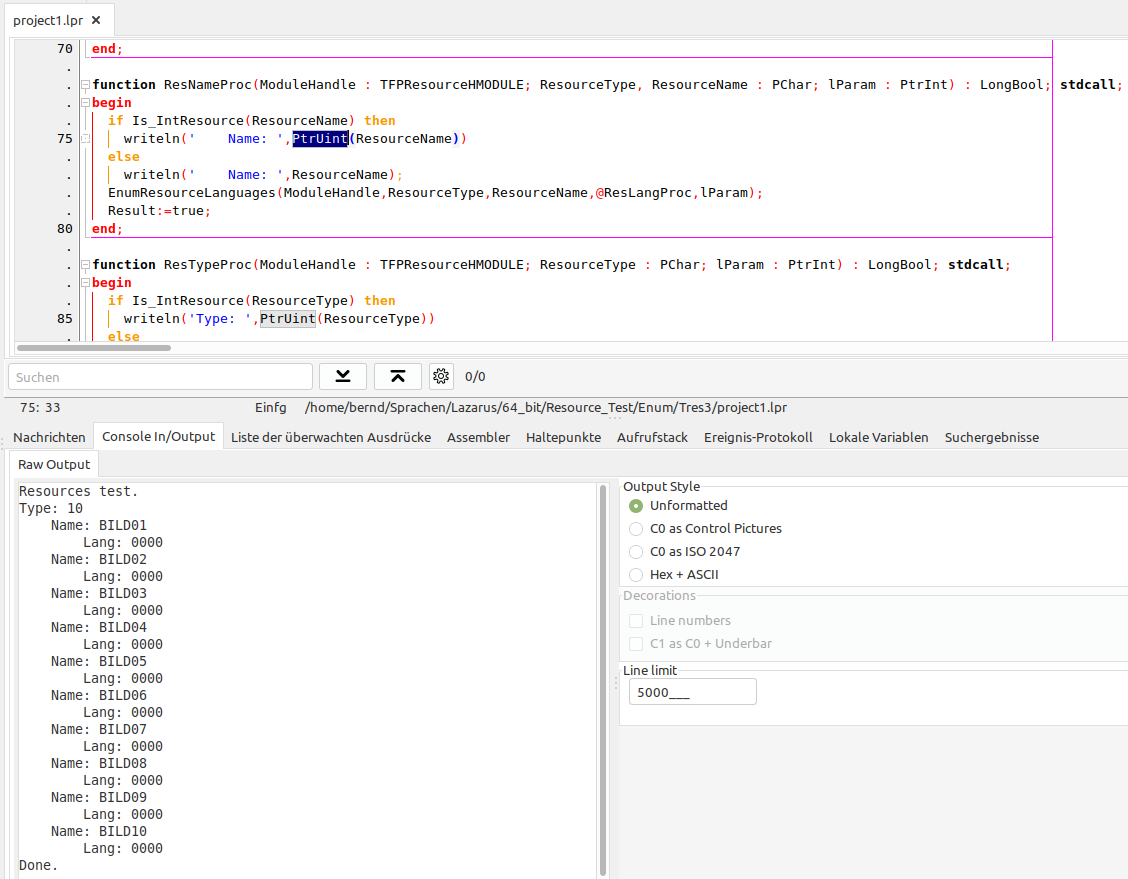Click @ResLangProc in the code
Image resolution: width=1128 pixels, height=879 pixels.
tap(643, 193)
